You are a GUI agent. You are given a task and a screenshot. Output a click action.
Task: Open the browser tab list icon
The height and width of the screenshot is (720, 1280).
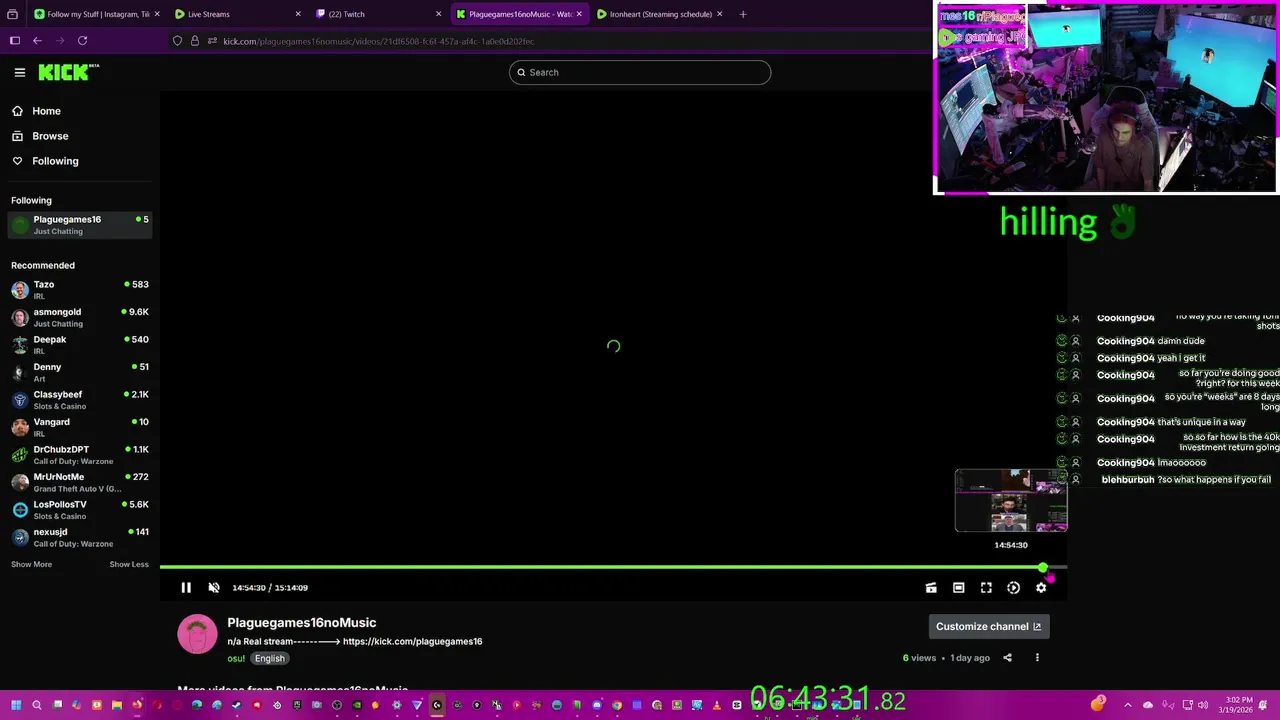click(x=12, y=14)
